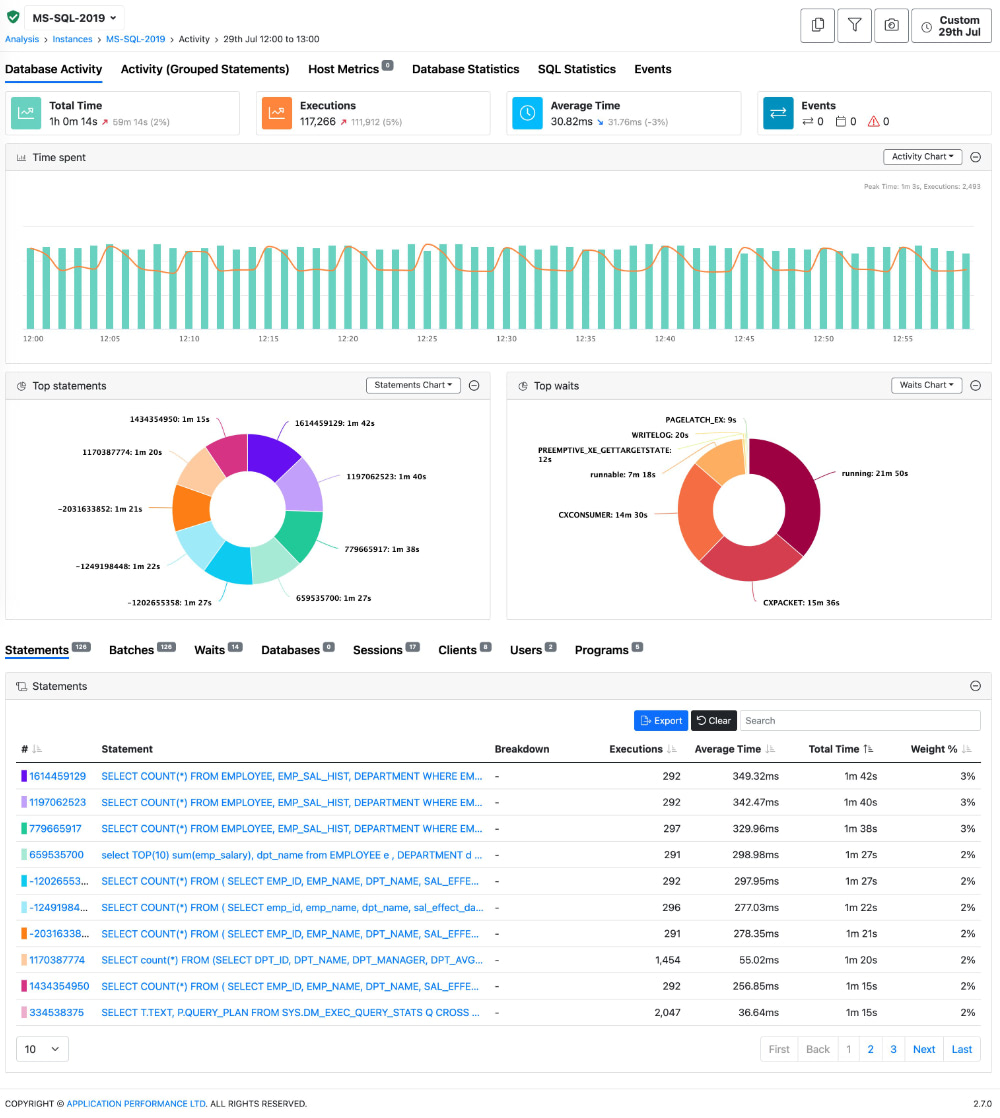Open the Activity Chart dropdown
The height and width of the screenshot is (1118, 1000).
(922, 156)
